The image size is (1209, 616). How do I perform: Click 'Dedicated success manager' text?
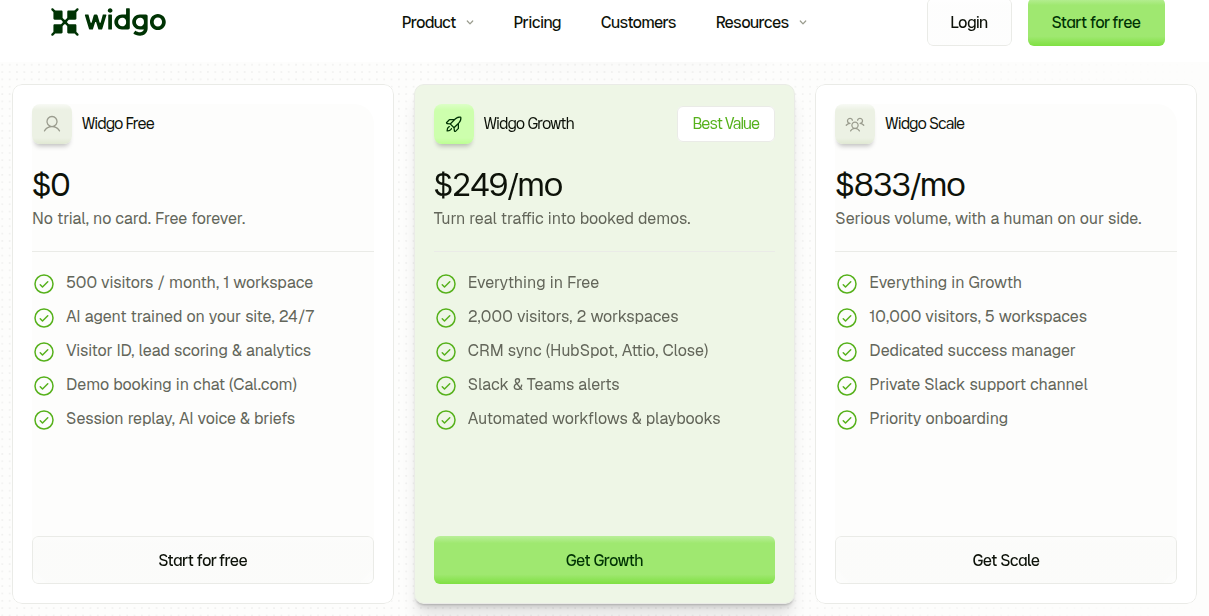pyautogui.click(x=973, y=351)
